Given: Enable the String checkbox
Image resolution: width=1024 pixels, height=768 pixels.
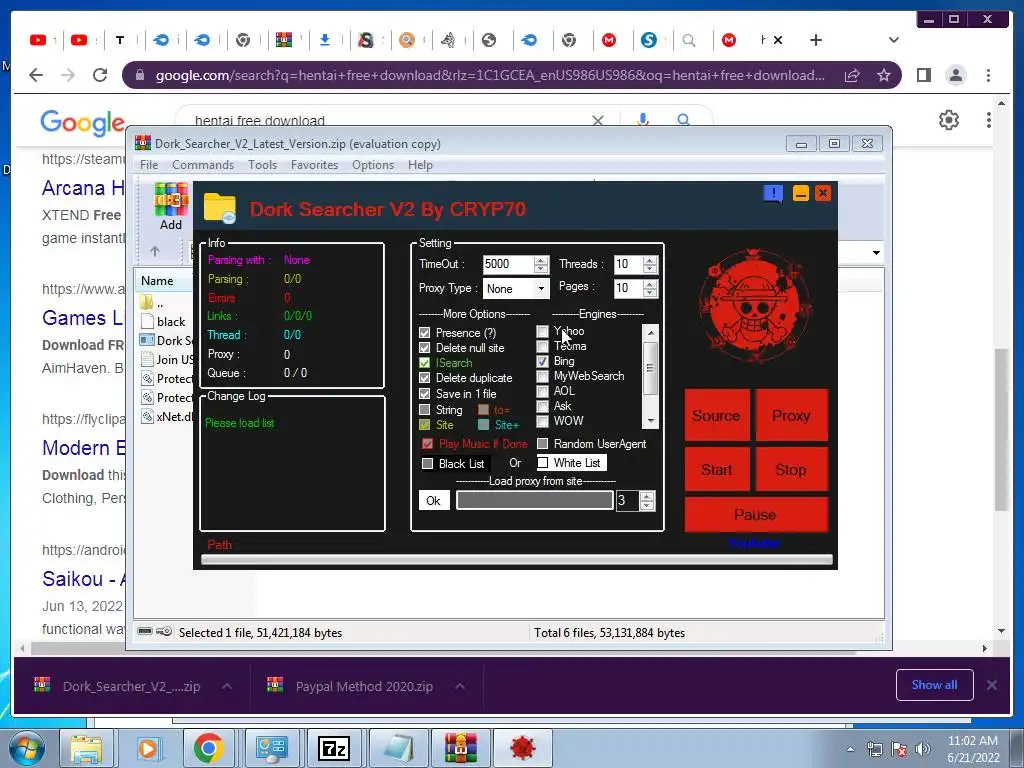Looking at the screenshot, I should (424, 409).
